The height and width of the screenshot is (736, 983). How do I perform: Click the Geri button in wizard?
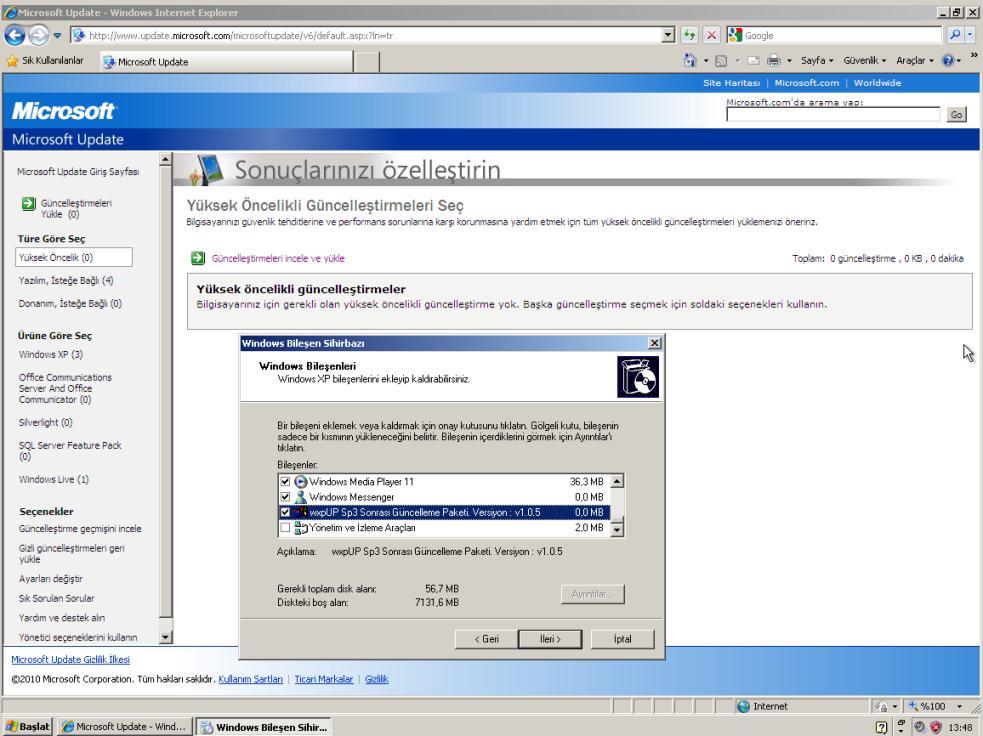(486, 639)
